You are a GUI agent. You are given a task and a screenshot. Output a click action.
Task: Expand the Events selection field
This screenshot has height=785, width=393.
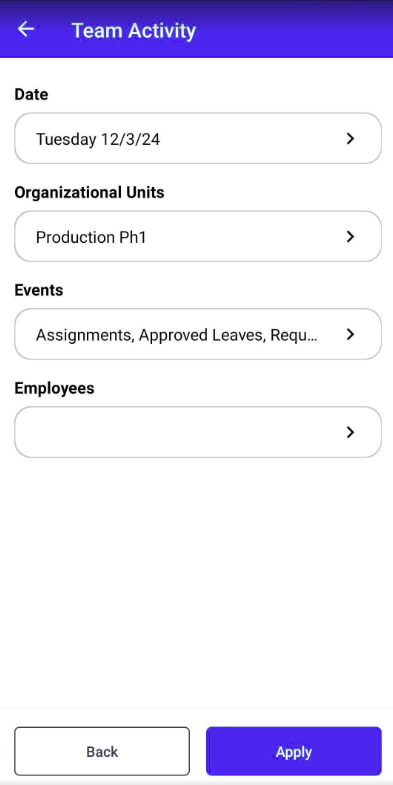tap(198, 334)
